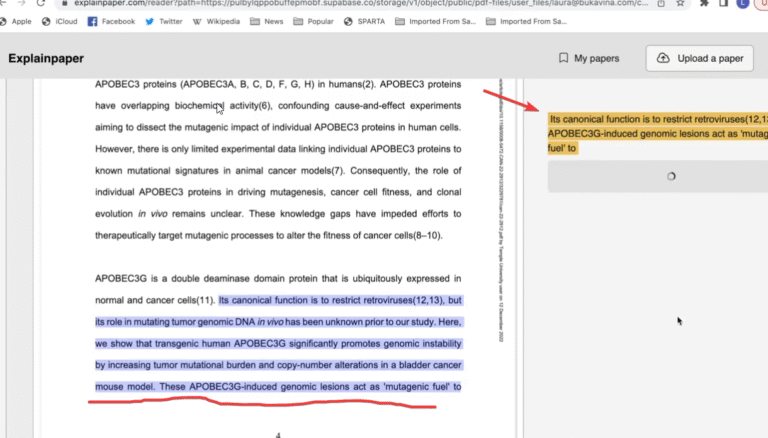Viewport: 768px width, 438px height.
Task: Click the orange highlighted excerpt in side panel
Action: point(657,133)
